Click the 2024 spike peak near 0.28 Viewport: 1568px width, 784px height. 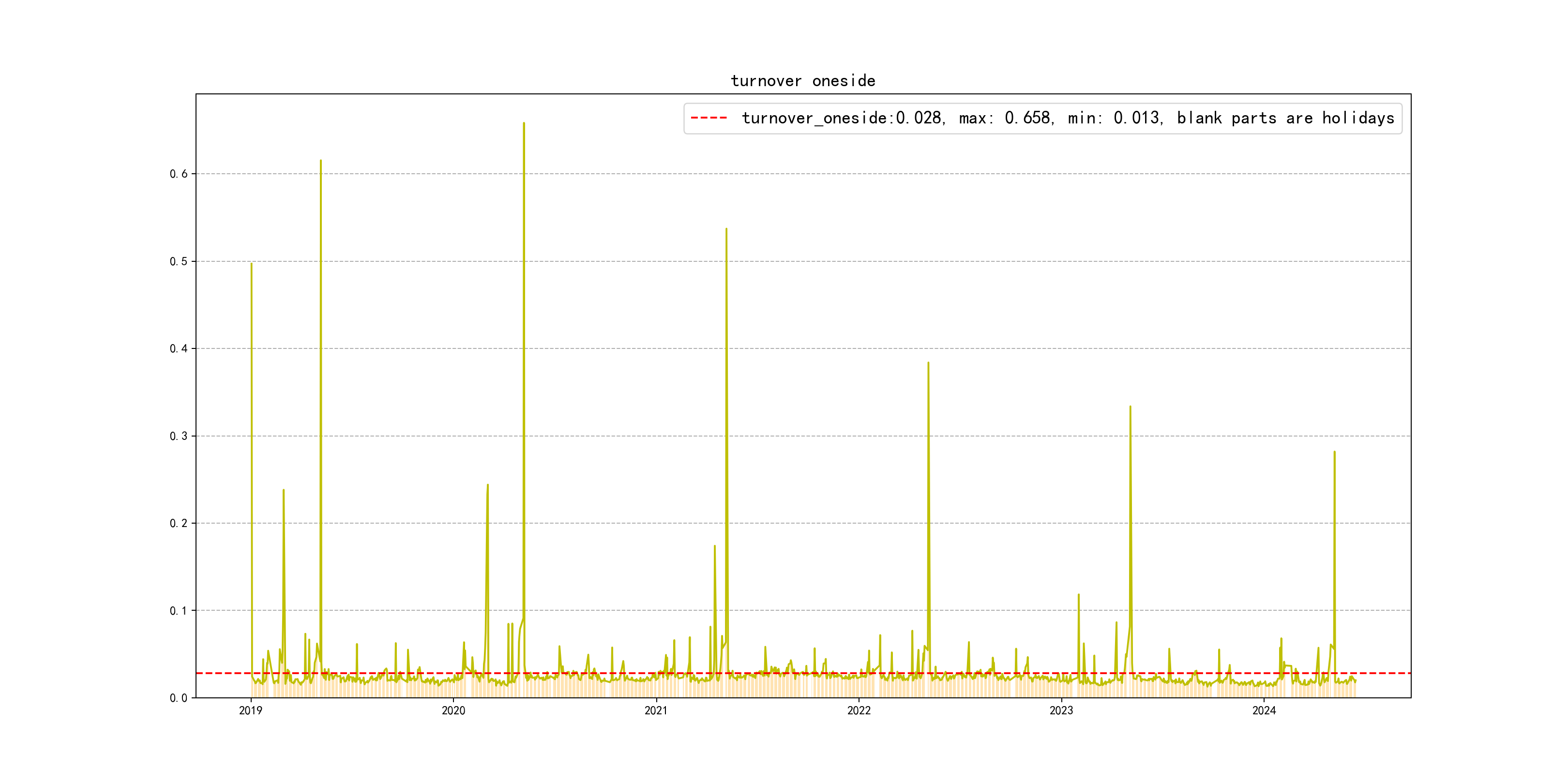(x=1334, y=452)
